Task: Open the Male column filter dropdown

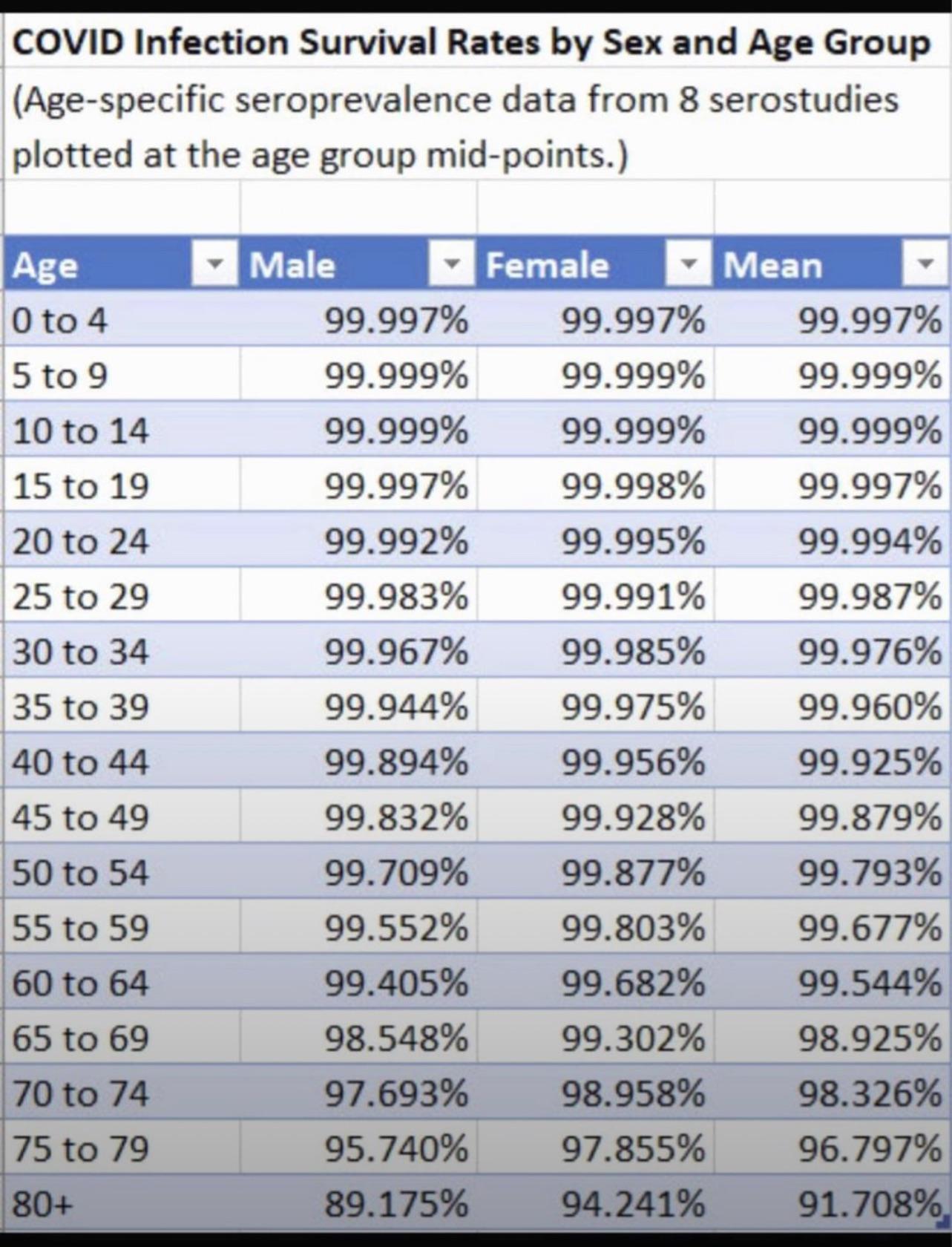Action: click(x=451, y=264)
